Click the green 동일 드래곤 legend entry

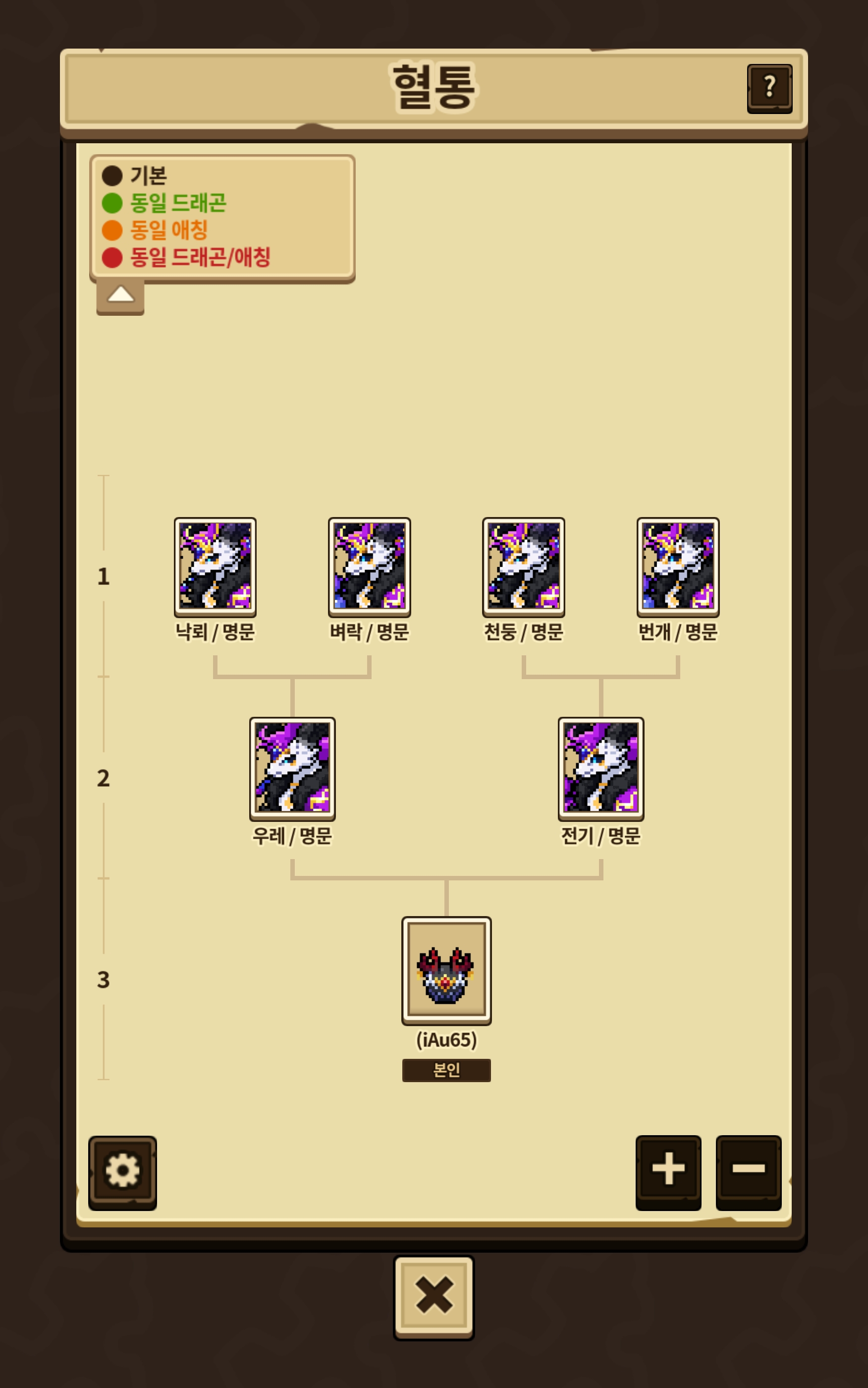164,203
